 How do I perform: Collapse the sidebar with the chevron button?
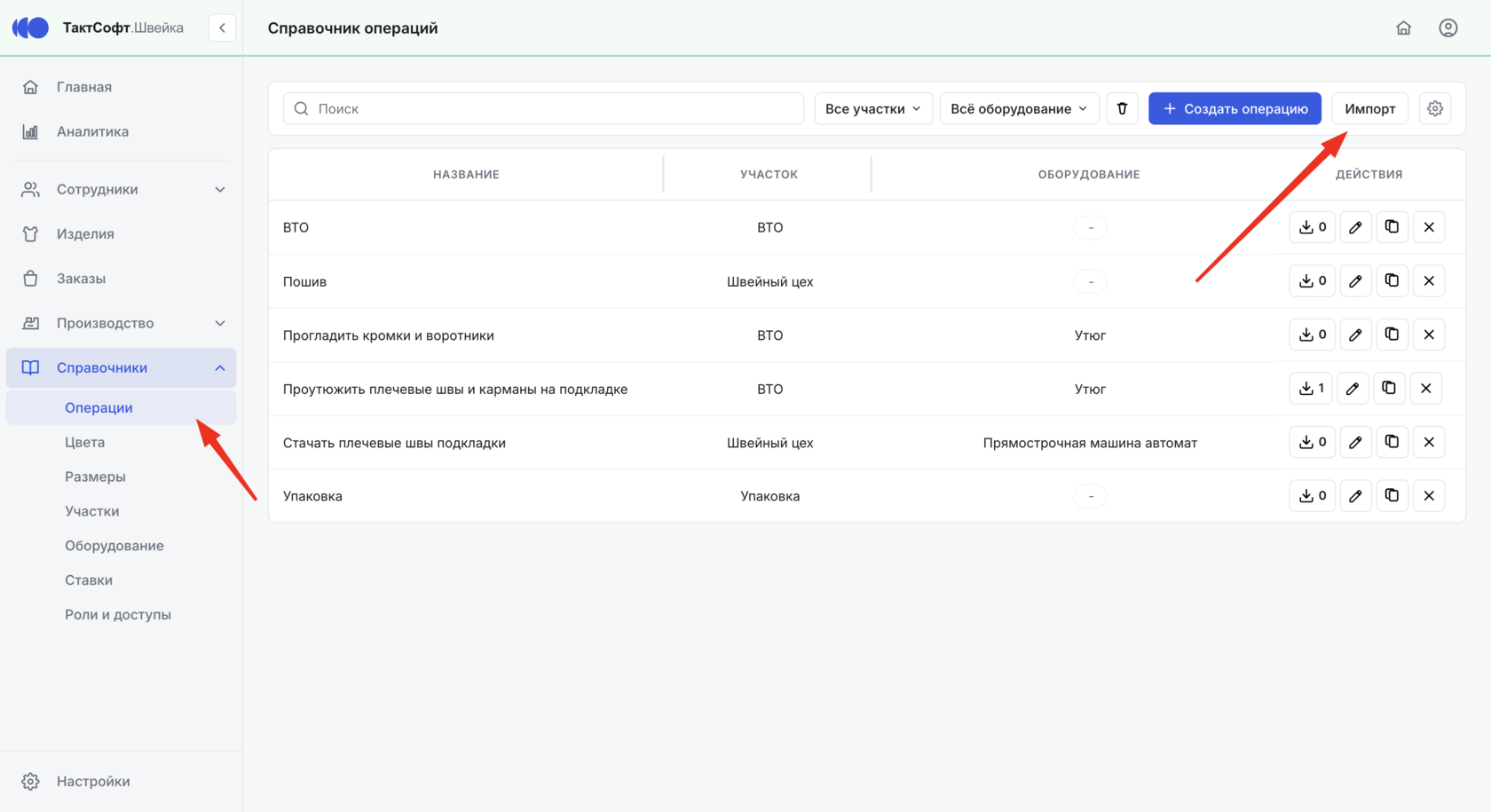pos(222,28)
